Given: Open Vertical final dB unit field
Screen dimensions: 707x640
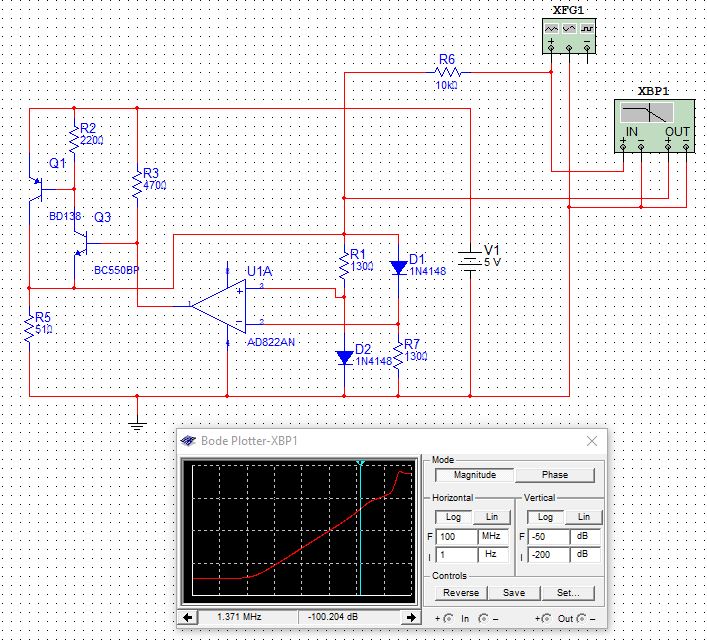Looking at the screenshot, I should pos(585,537).
